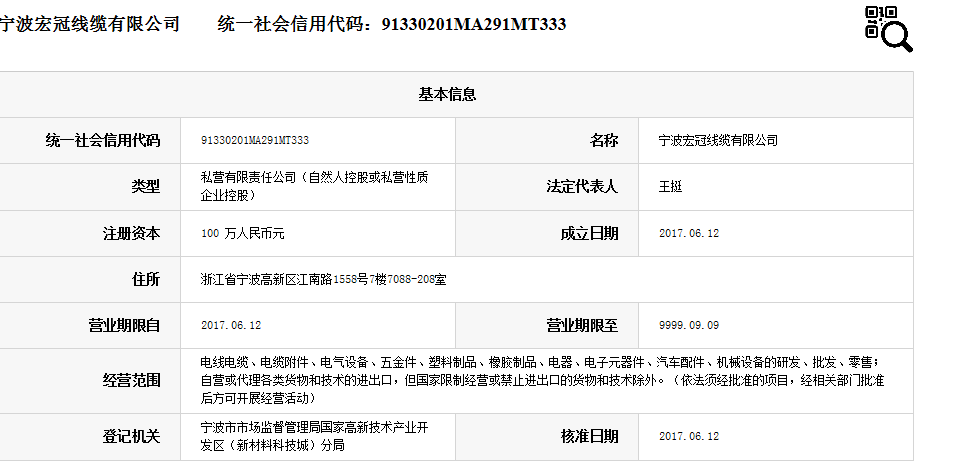Image resolution: width=971 pixels, height=463 pixels.
Task: Click the 类型 field label
Action: 146,186
